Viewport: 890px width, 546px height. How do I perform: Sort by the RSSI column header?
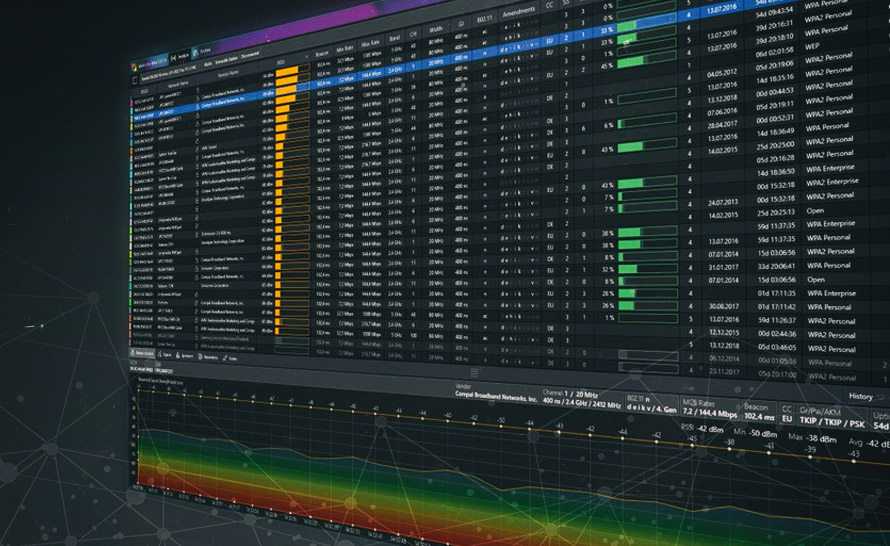pyautogui.click(x=281, y=61)
